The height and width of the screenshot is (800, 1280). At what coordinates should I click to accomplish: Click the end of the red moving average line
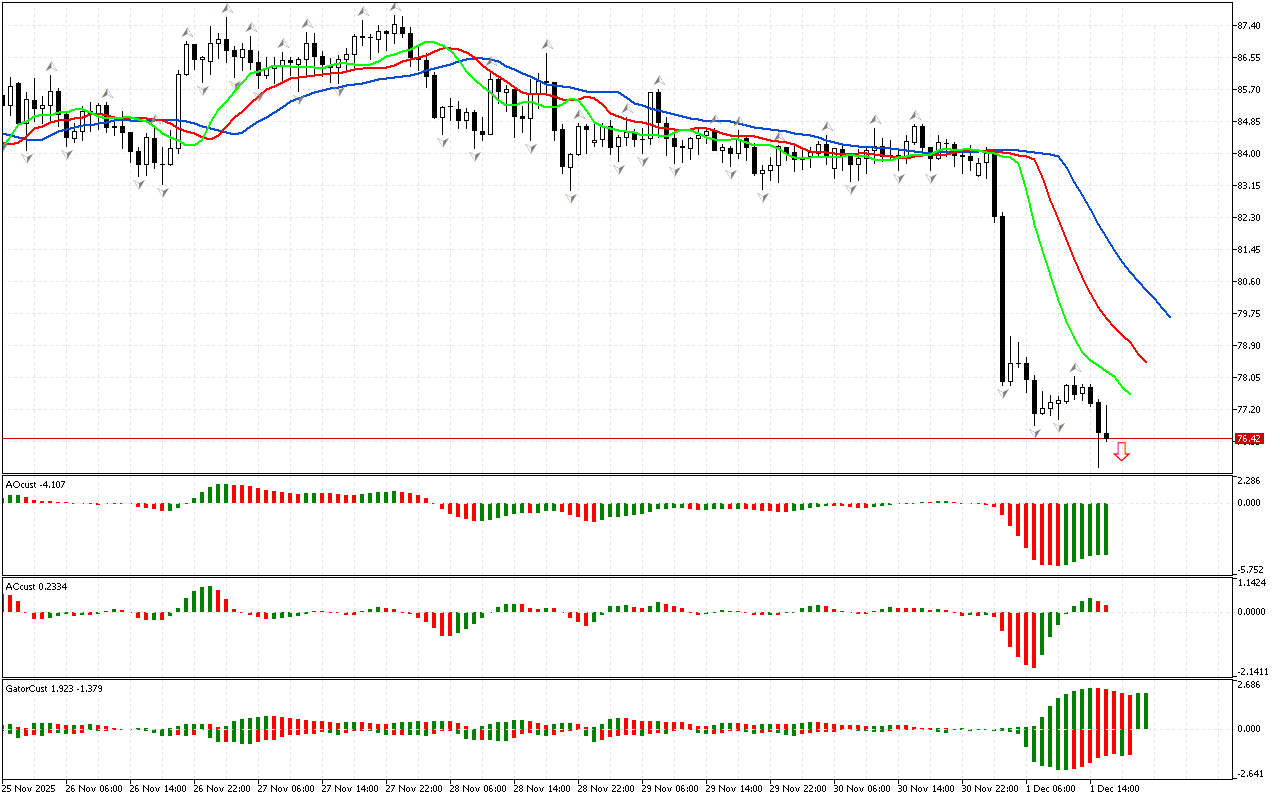[1145, 361]
